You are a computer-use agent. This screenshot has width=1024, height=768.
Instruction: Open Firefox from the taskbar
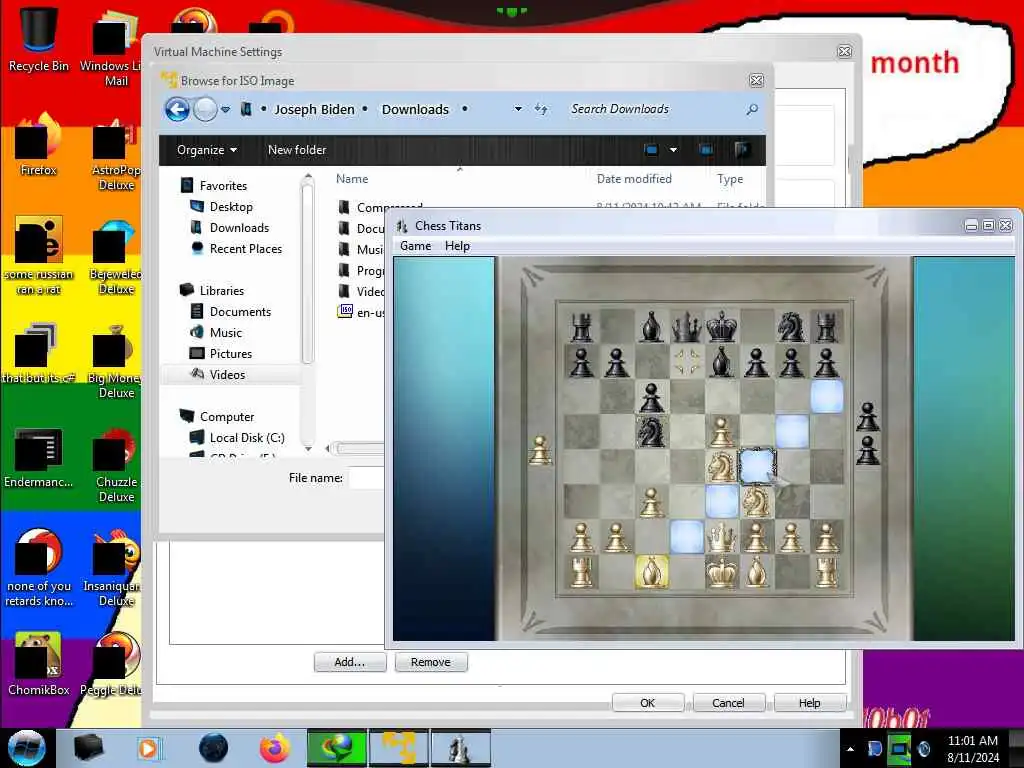click(275, 748)
